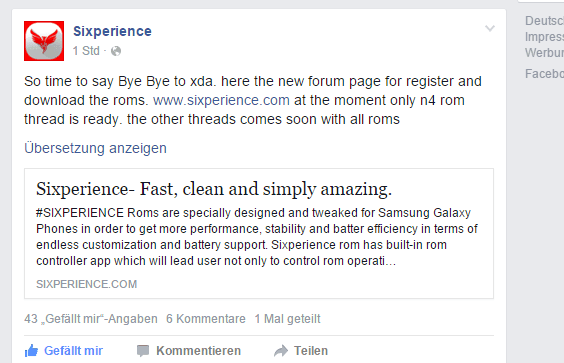Open the 1 Mal geteilt shares
Image resolution: width=564 pixels, height=363 pixels.
pos(287,319)
